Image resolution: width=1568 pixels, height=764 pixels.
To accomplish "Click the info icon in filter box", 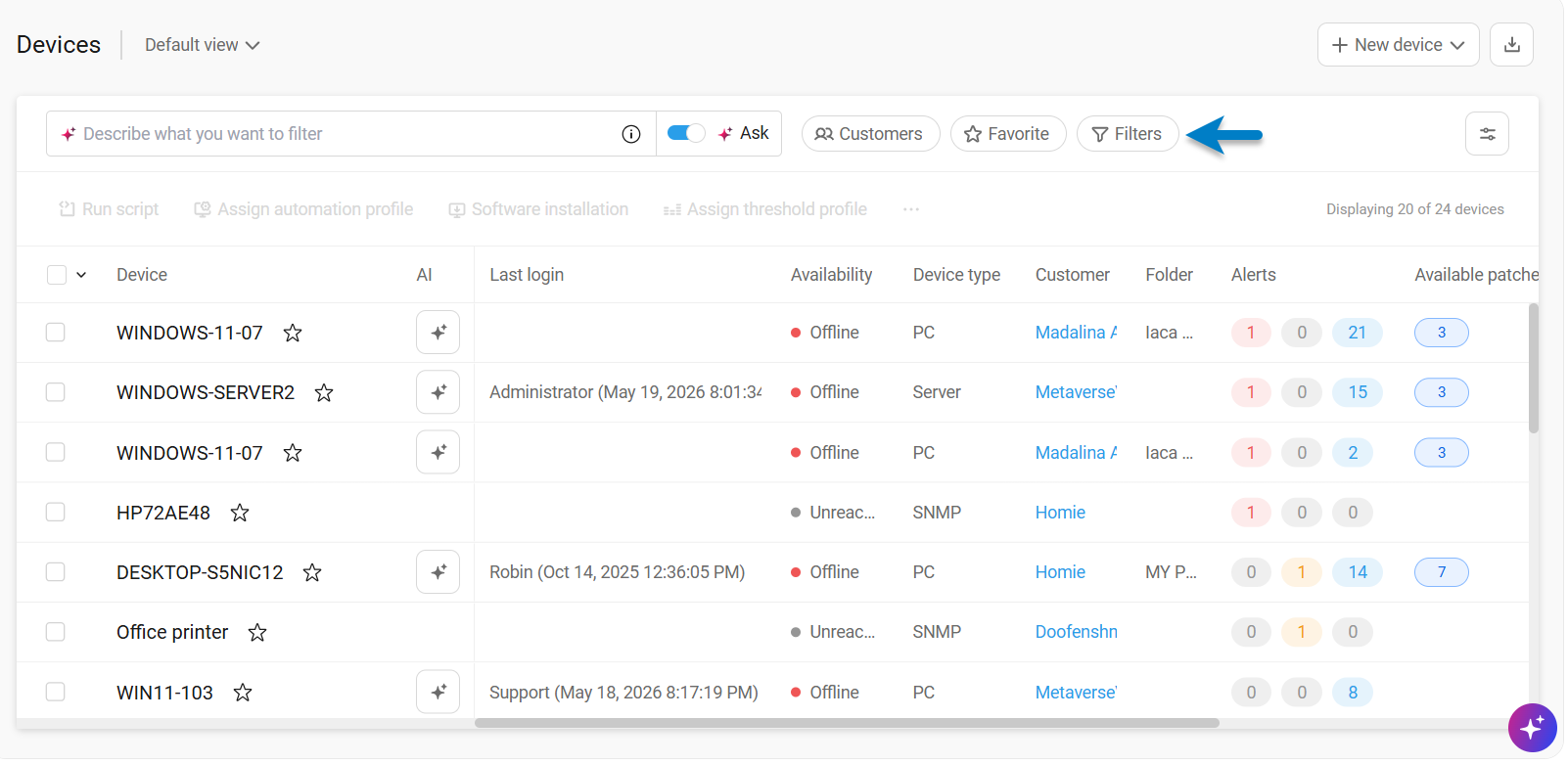I will tap(631, 134).
